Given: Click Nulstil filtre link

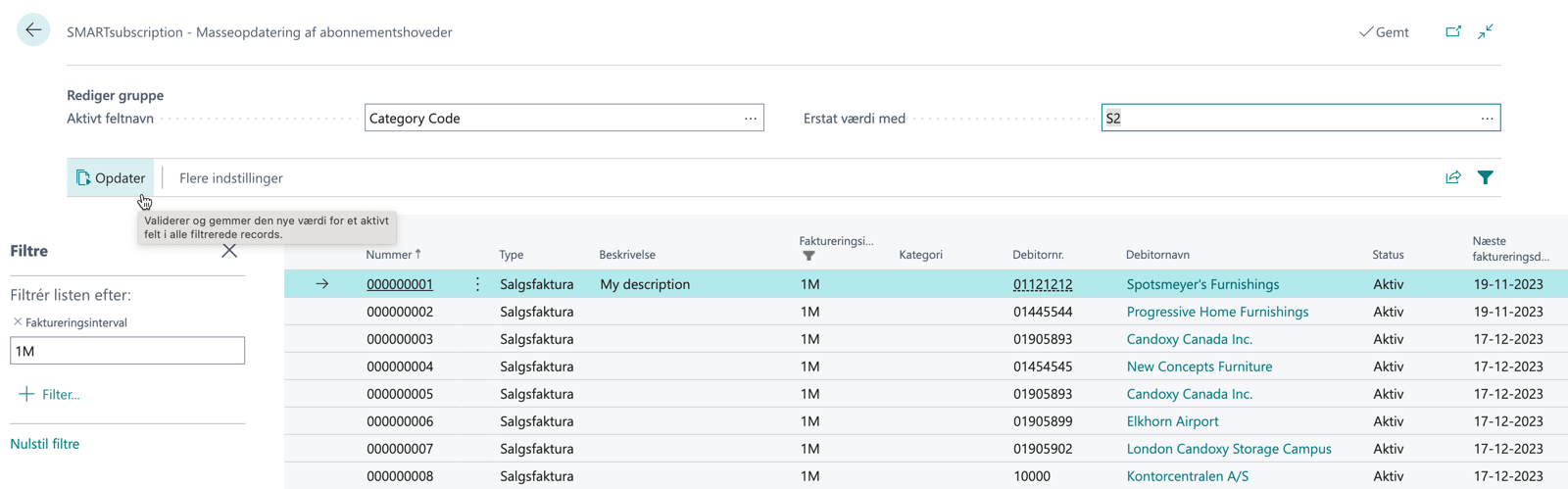Looking at the screenshot, I should click(x=45, y=444).
